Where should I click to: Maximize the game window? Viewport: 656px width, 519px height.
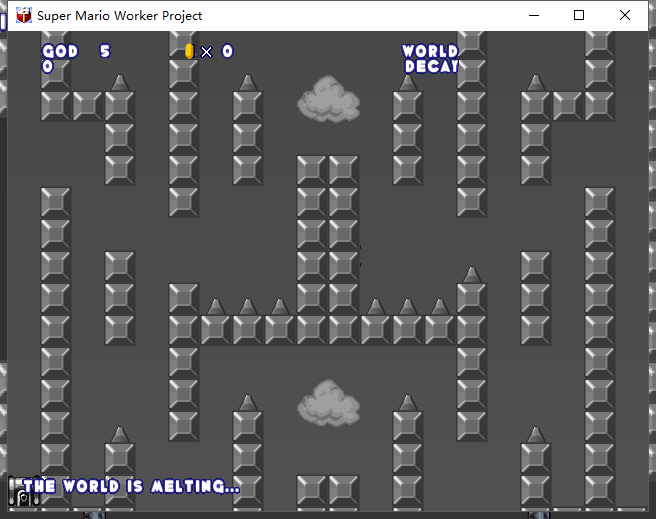(x=579, y=15)
